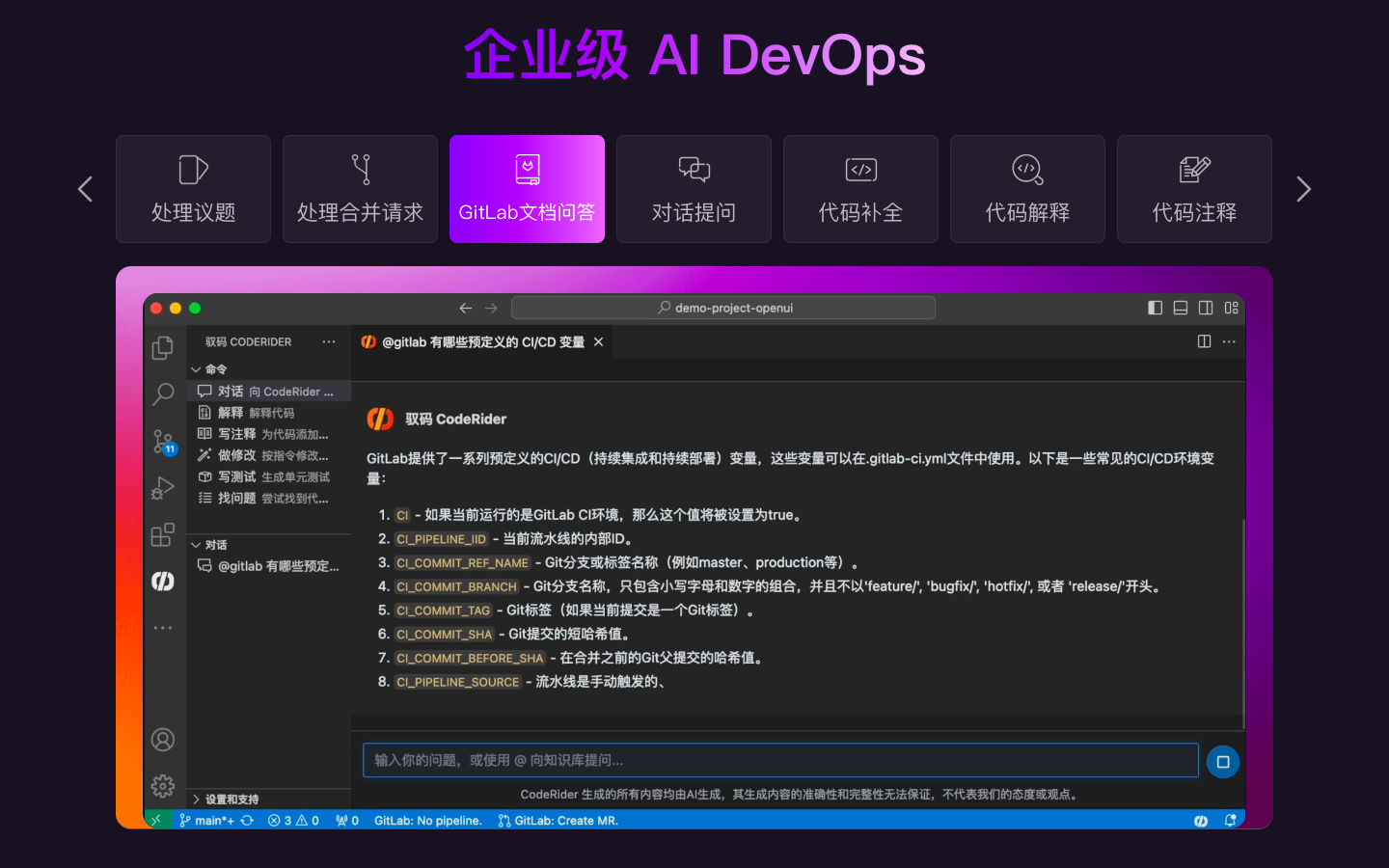Open the 驭码 CODERIDER panel more actions
Image resolution: width=1389 pixels, height=868 pixels.
point(329,341)
